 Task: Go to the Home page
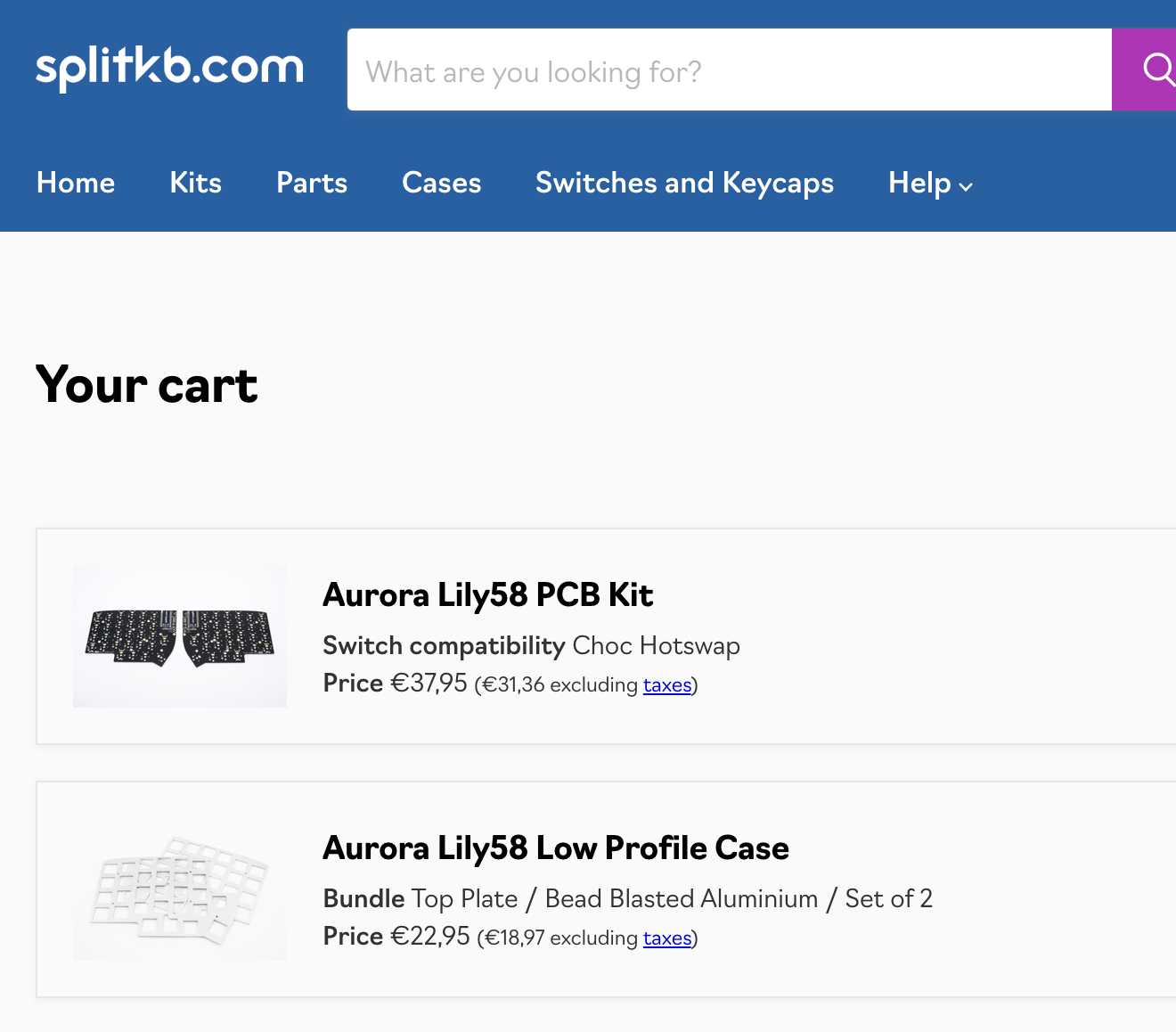76,183
